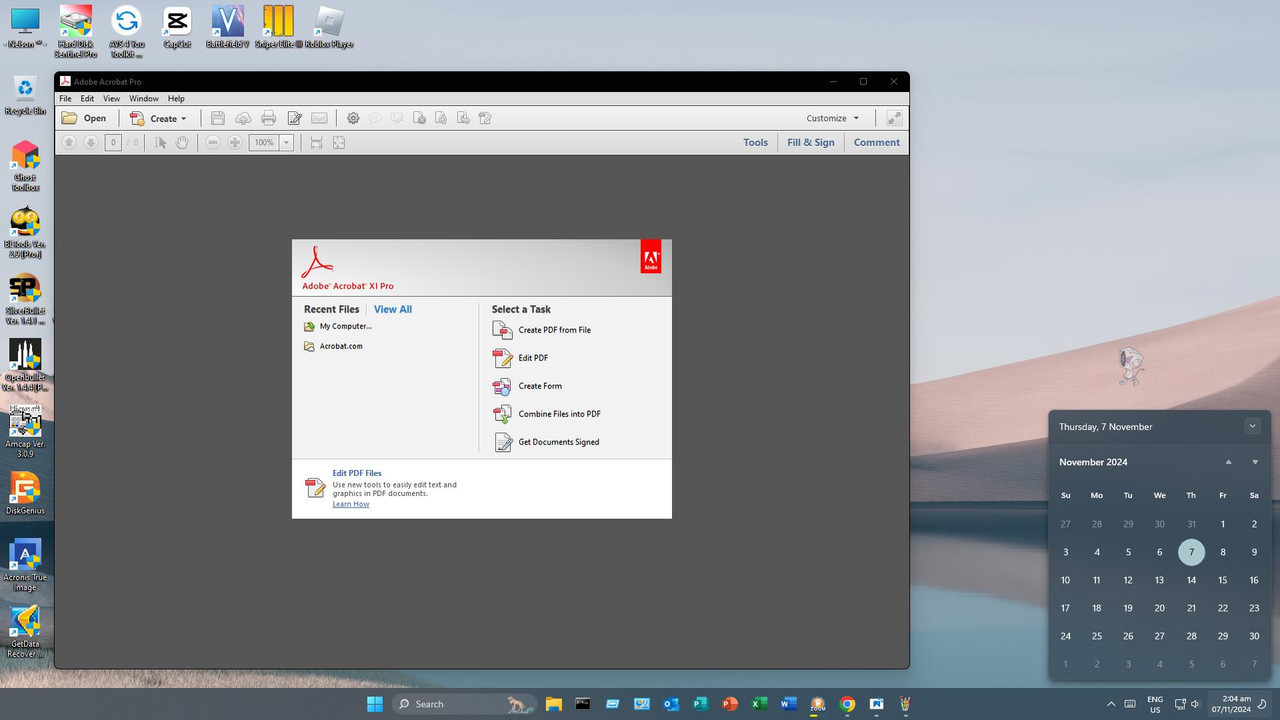The height and width of the screenshot is (720, 1280).
Task: Open the View menu
Action: 111,99
